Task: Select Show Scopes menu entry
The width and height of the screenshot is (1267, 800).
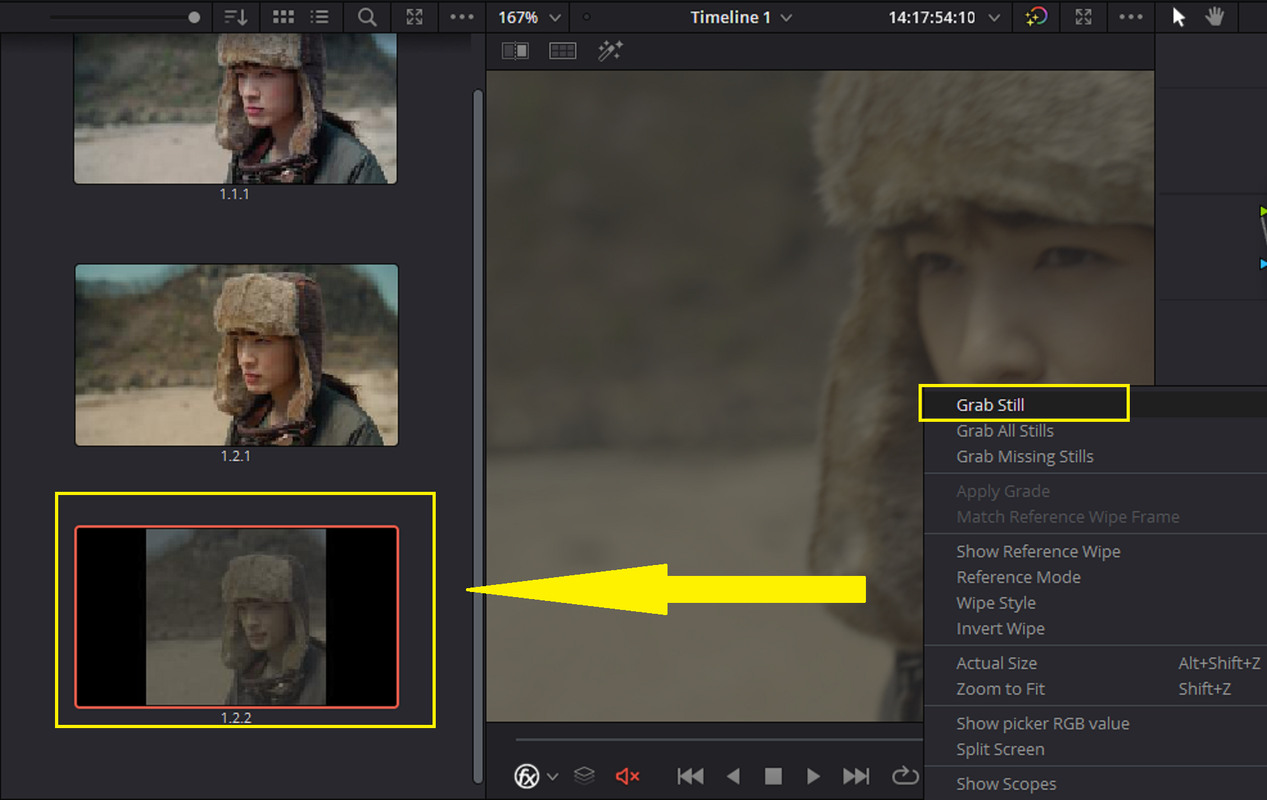Action: (x=1006, y=785)
